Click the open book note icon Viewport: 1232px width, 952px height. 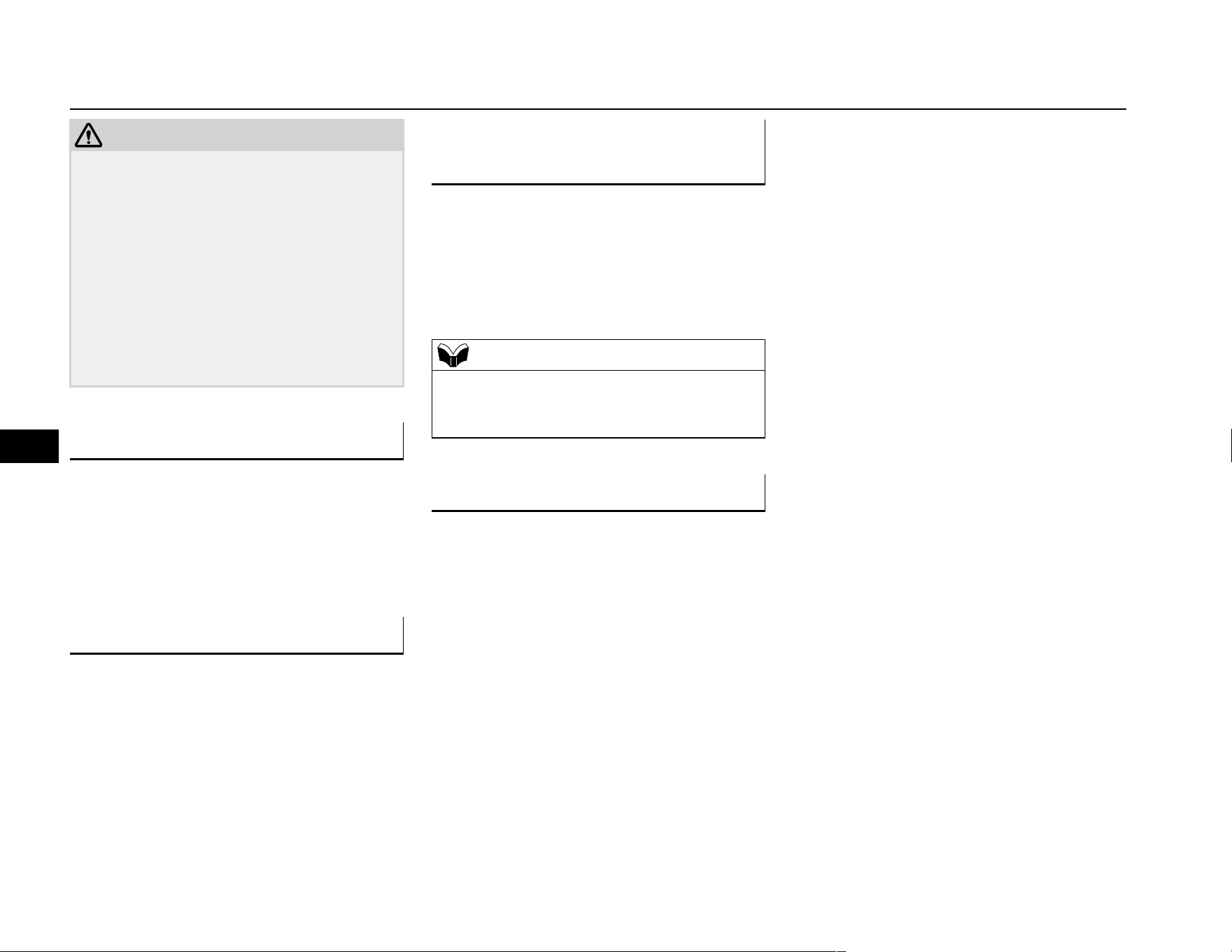click(453, 355)
